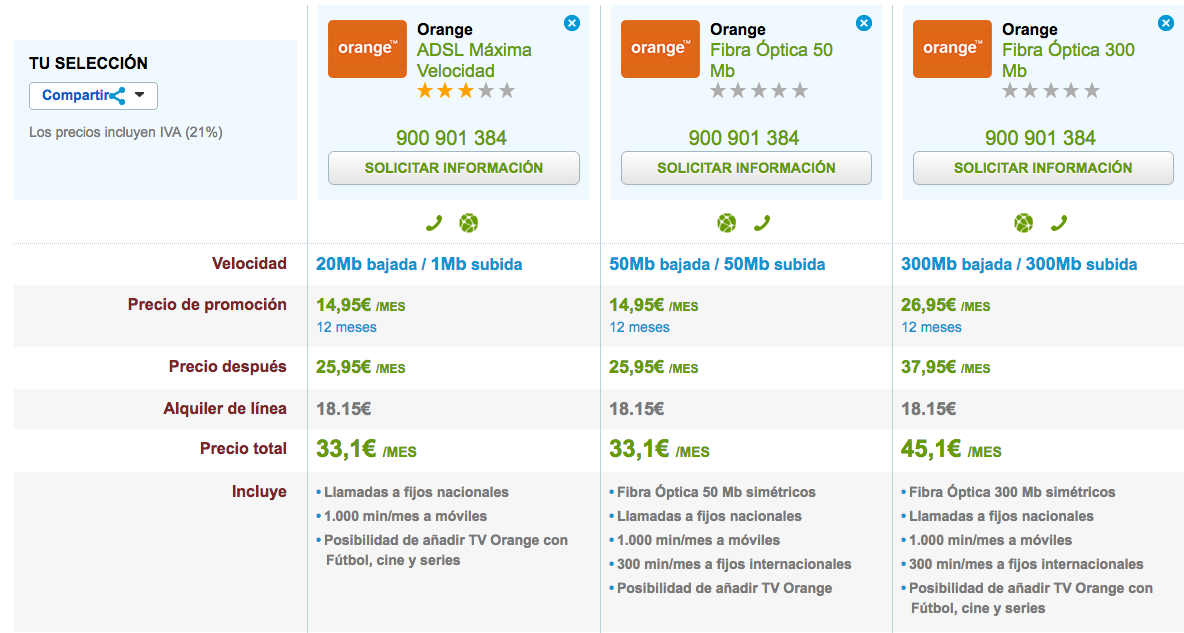Viewport: 1184px width, 633px height.
Task: Request information for Fibra Óptica 300 Mb
Action: pos(1043,168)
